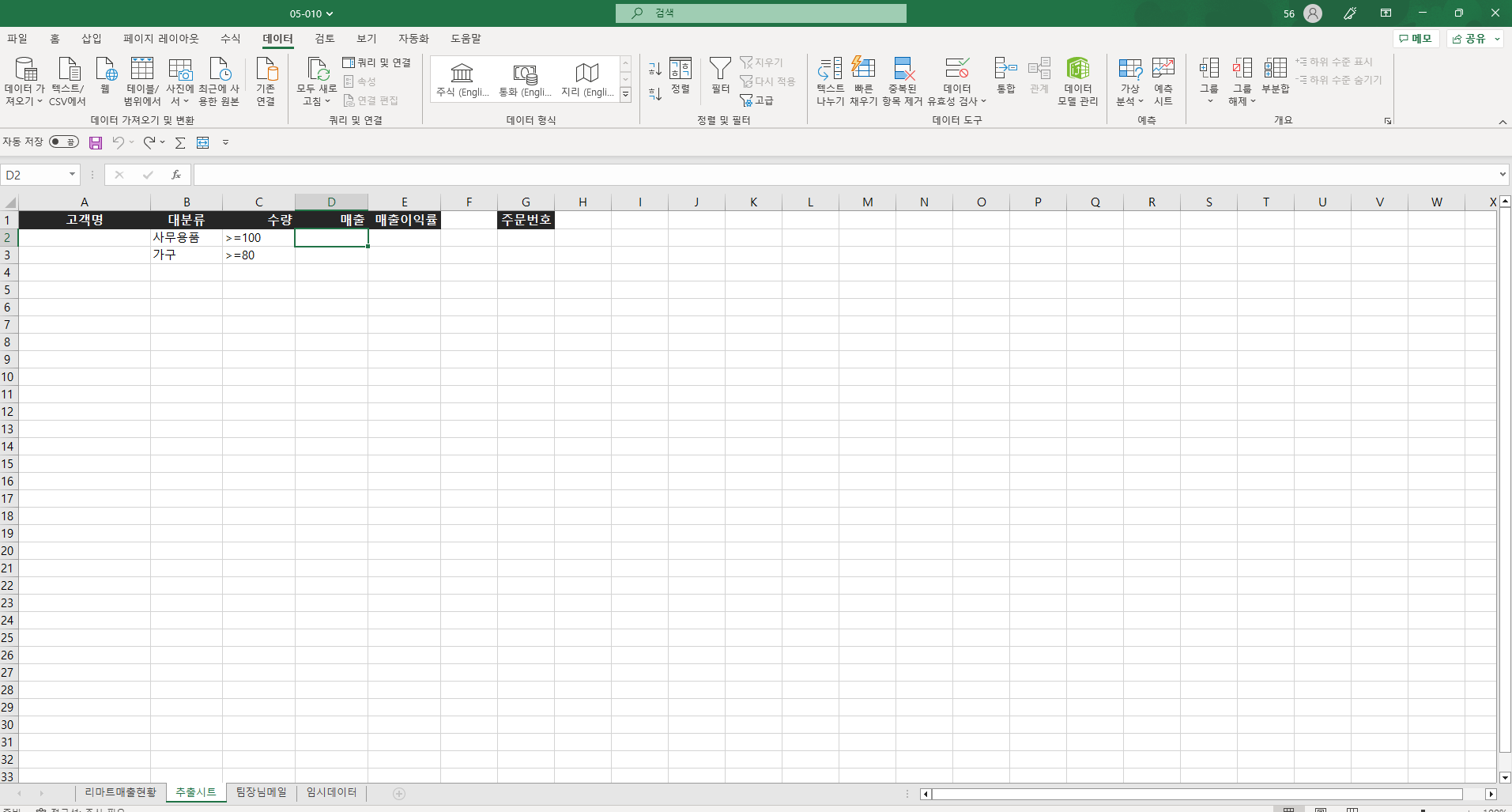Viewport: 1512px width, 812px height.
Task: Switch to the 리마트매출현황 sheet tab
Action: pos(120,792)
